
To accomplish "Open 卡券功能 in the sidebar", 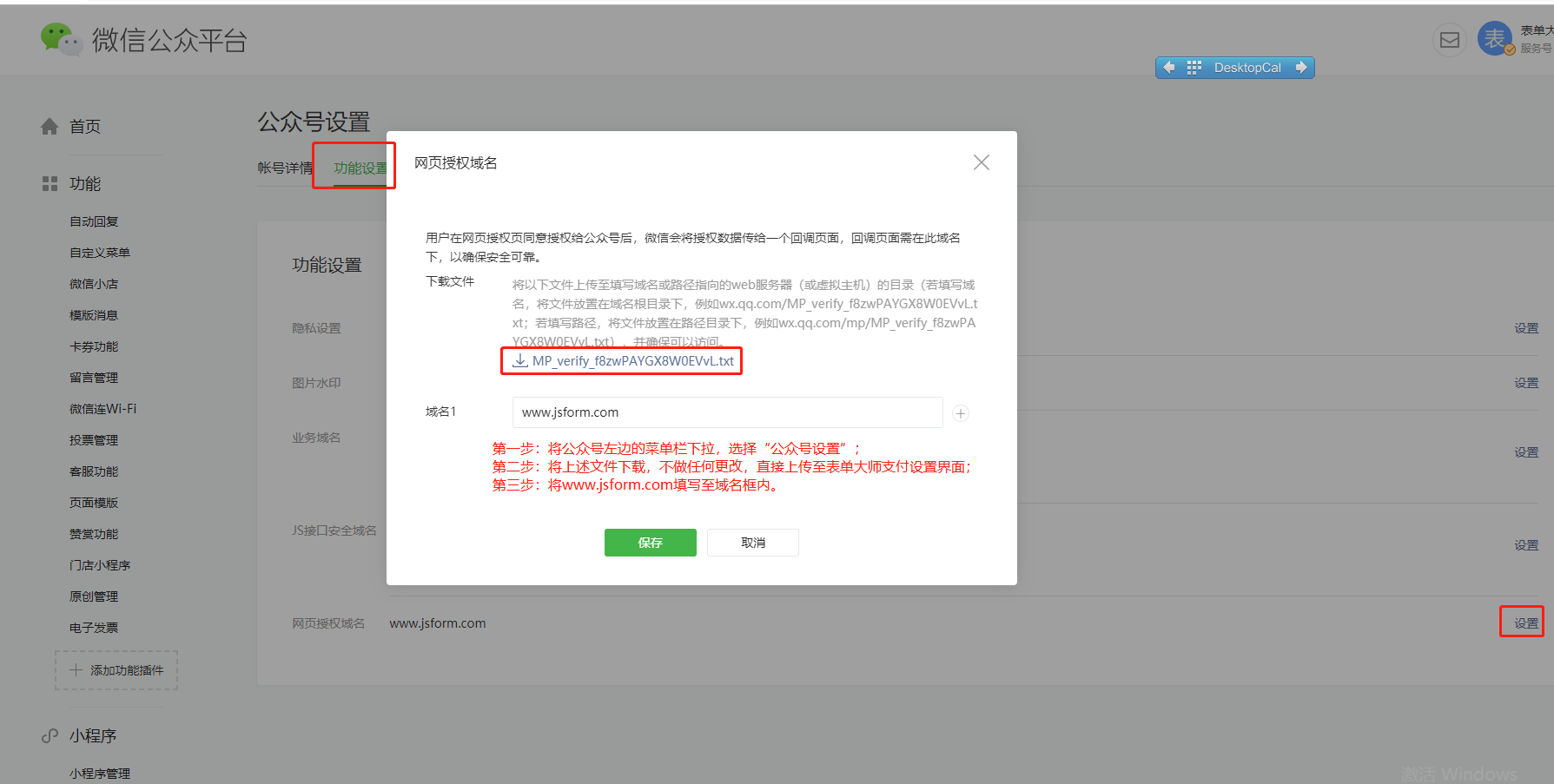I will pos(94,346).
